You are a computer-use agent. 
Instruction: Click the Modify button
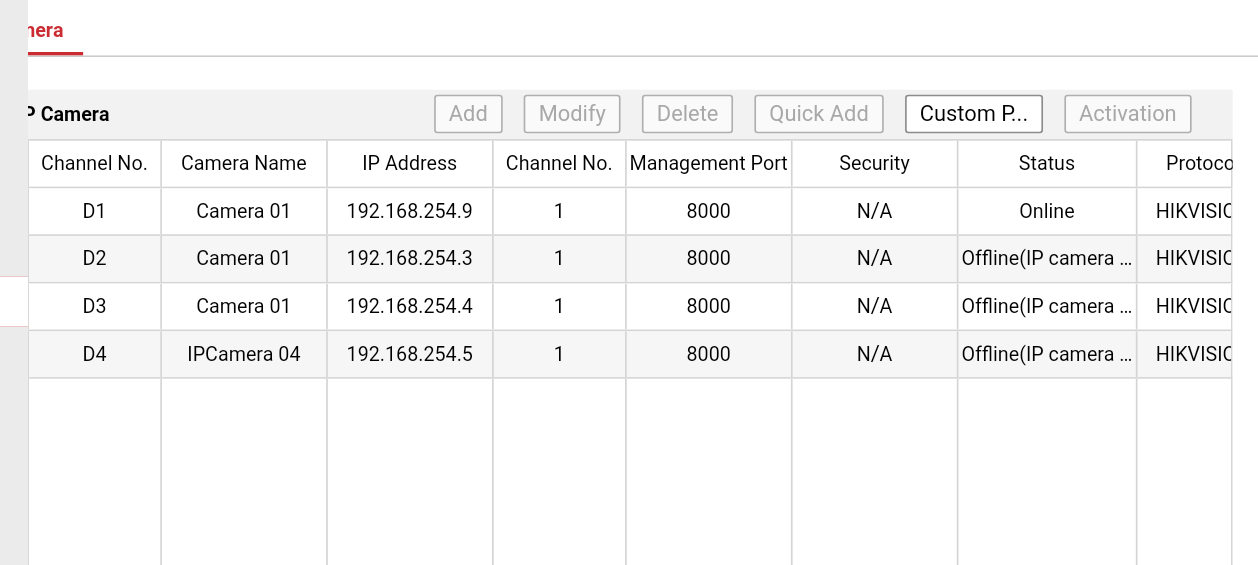[572, 114]
